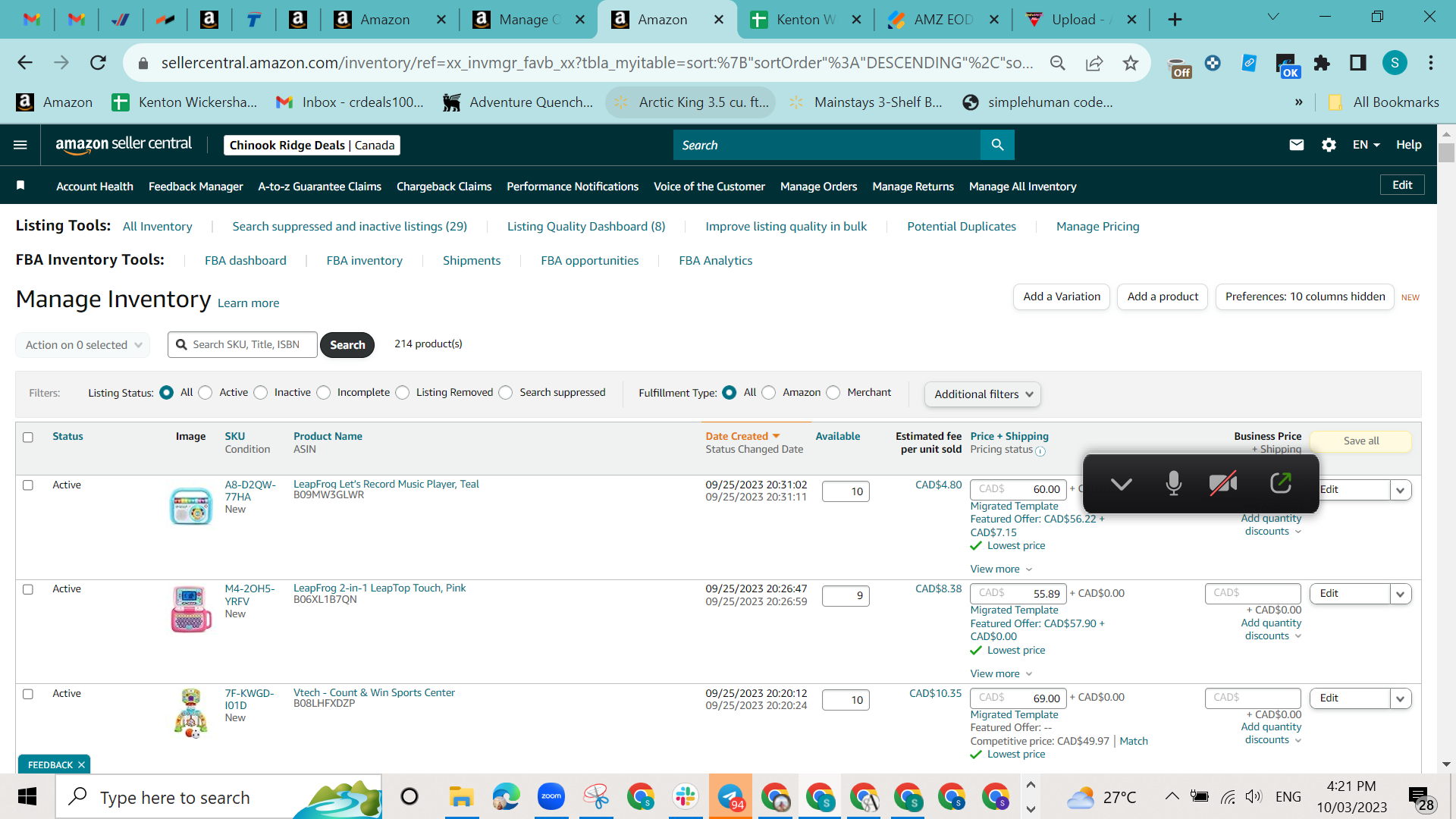
Task: Open Manage Returns in the navigation bar
Action: [x=913, y=187]
